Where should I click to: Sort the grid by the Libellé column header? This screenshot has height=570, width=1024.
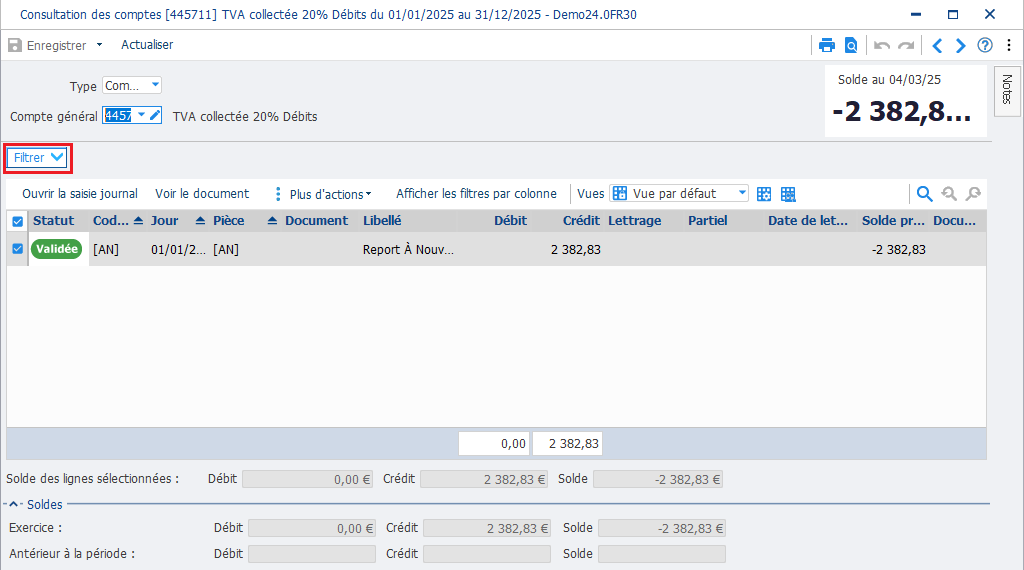[x=382, y=221]
